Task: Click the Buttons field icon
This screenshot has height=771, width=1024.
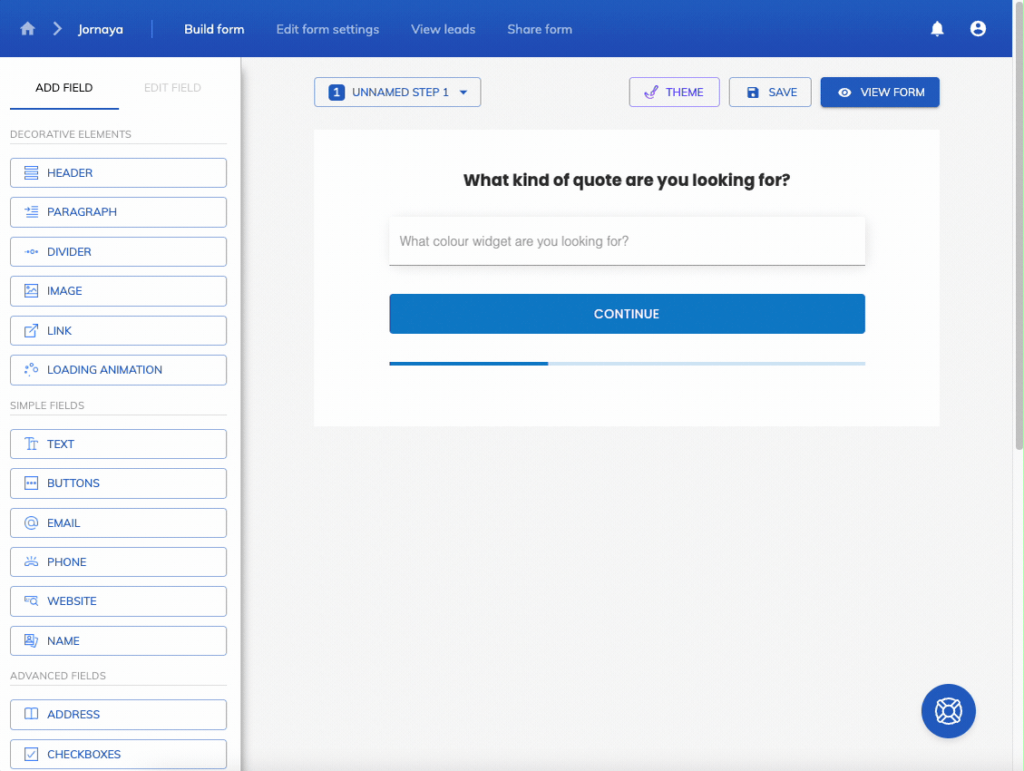Action: [x=31, y=483]
